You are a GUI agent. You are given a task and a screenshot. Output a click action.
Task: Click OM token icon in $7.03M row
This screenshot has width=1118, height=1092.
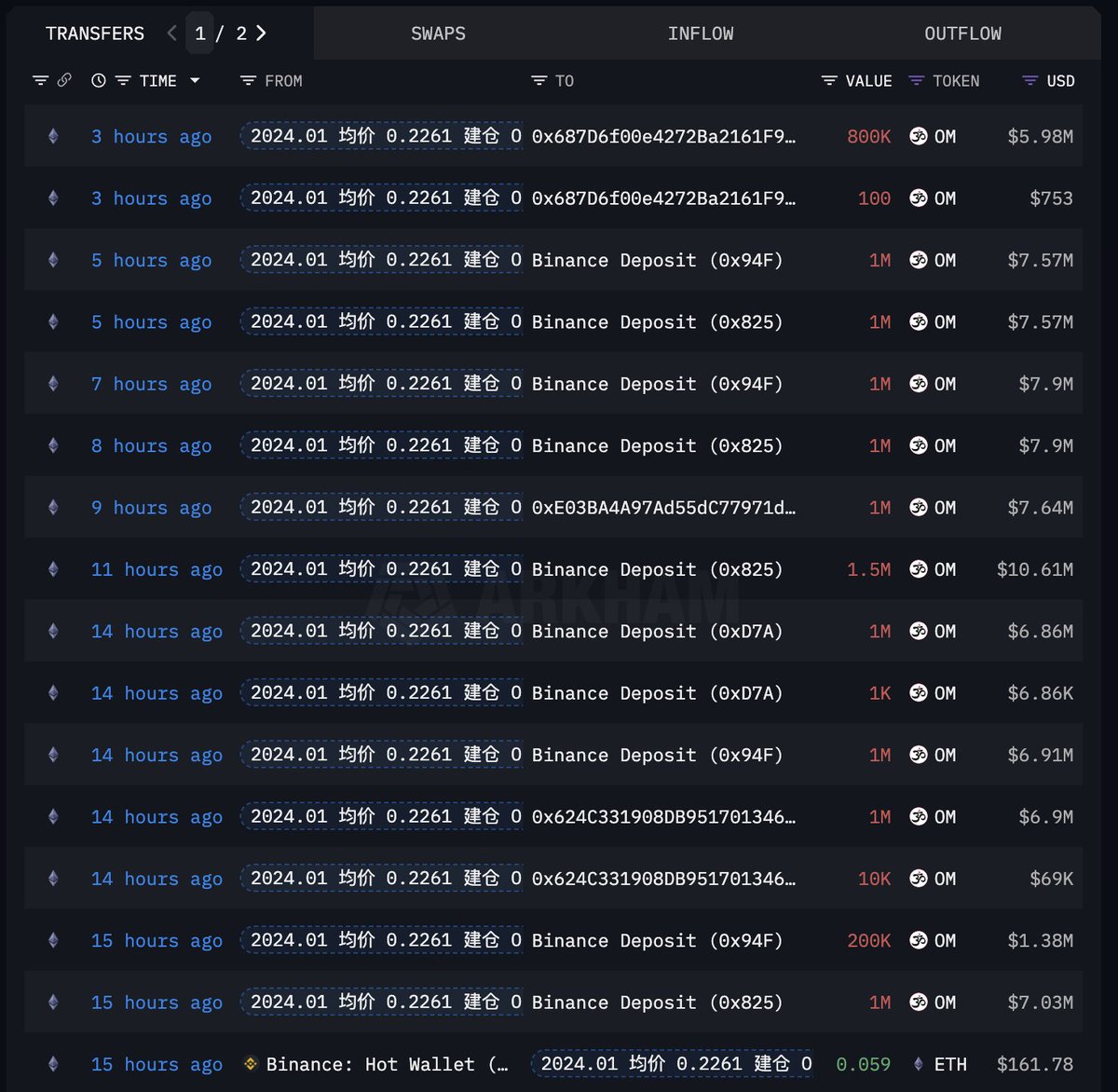click(918, 1003)
